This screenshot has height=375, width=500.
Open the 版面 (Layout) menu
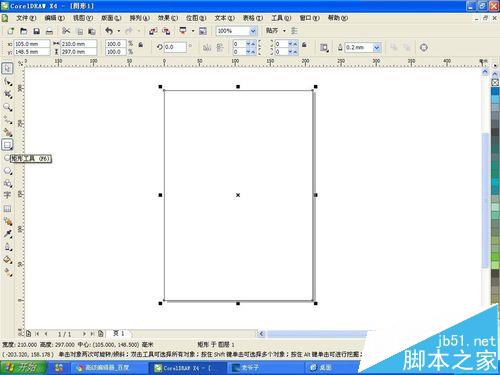tap(111, 18)
